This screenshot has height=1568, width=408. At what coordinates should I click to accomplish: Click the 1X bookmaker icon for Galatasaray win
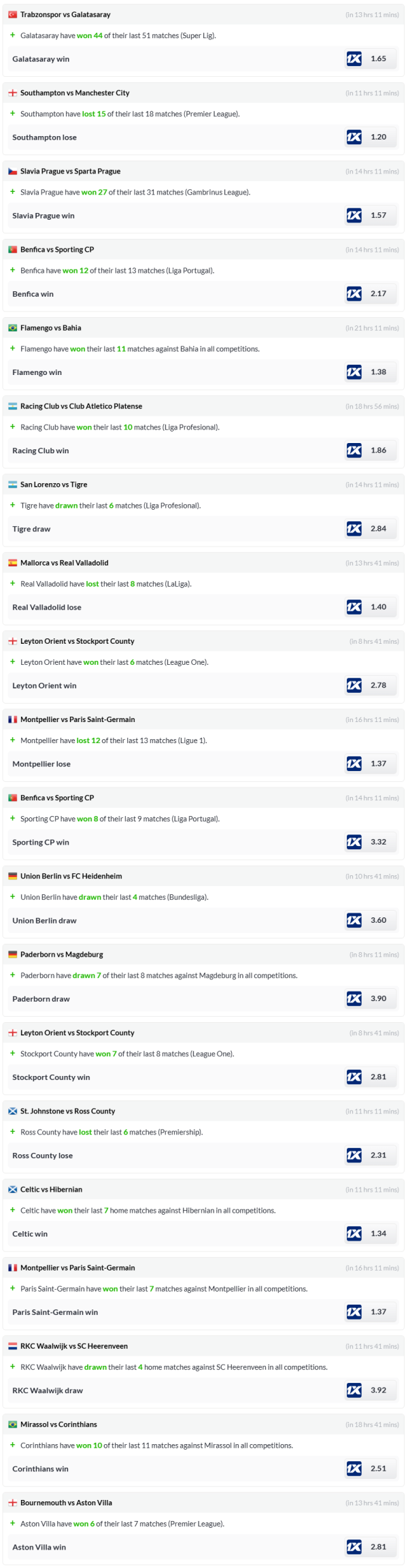[354, 59]
